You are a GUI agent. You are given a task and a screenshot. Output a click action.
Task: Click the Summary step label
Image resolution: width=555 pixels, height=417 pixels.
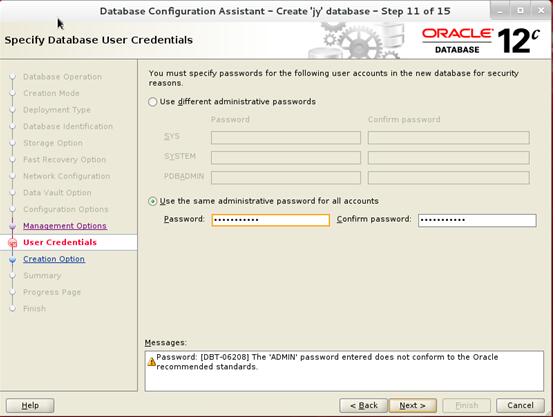tap(42, 276)
